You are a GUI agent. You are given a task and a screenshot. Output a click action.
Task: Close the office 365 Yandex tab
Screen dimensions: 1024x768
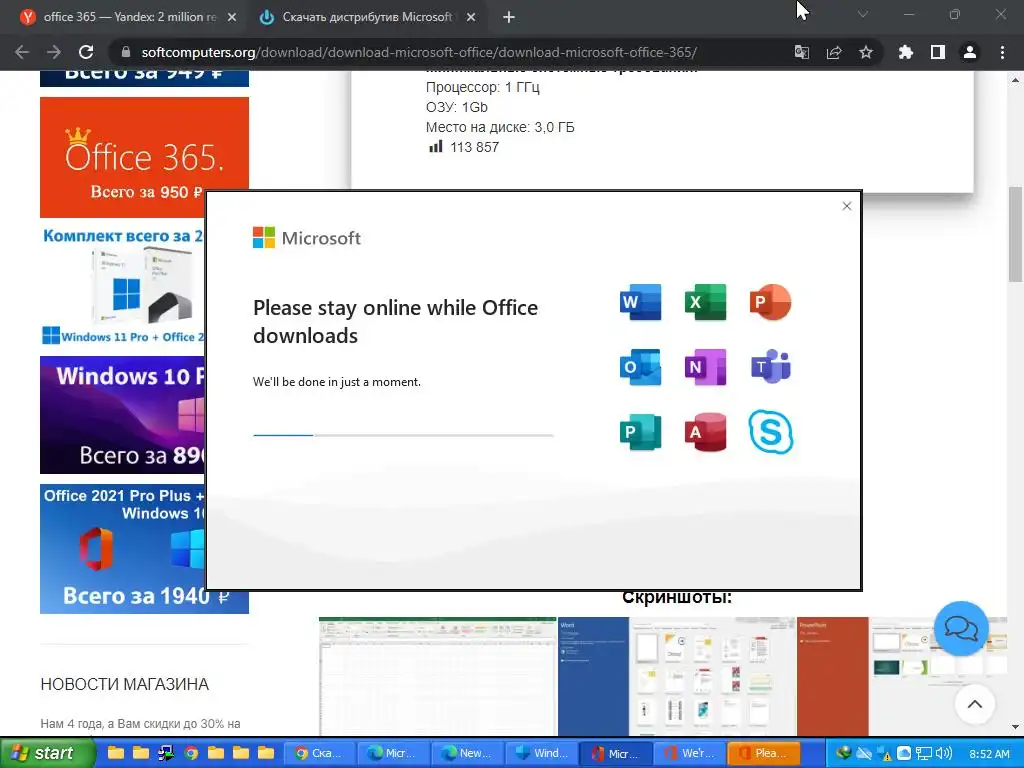(232, 17)
